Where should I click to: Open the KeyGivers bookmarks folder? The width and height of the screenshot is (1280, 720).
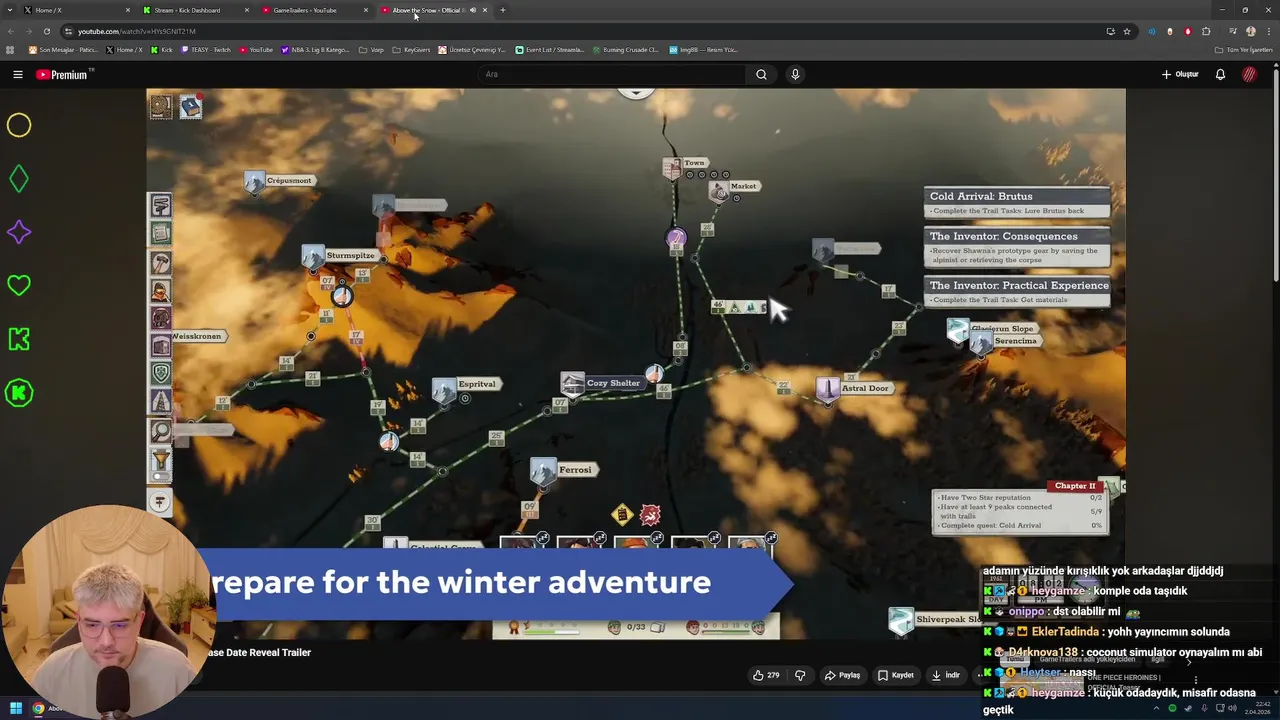coord(411,49)
